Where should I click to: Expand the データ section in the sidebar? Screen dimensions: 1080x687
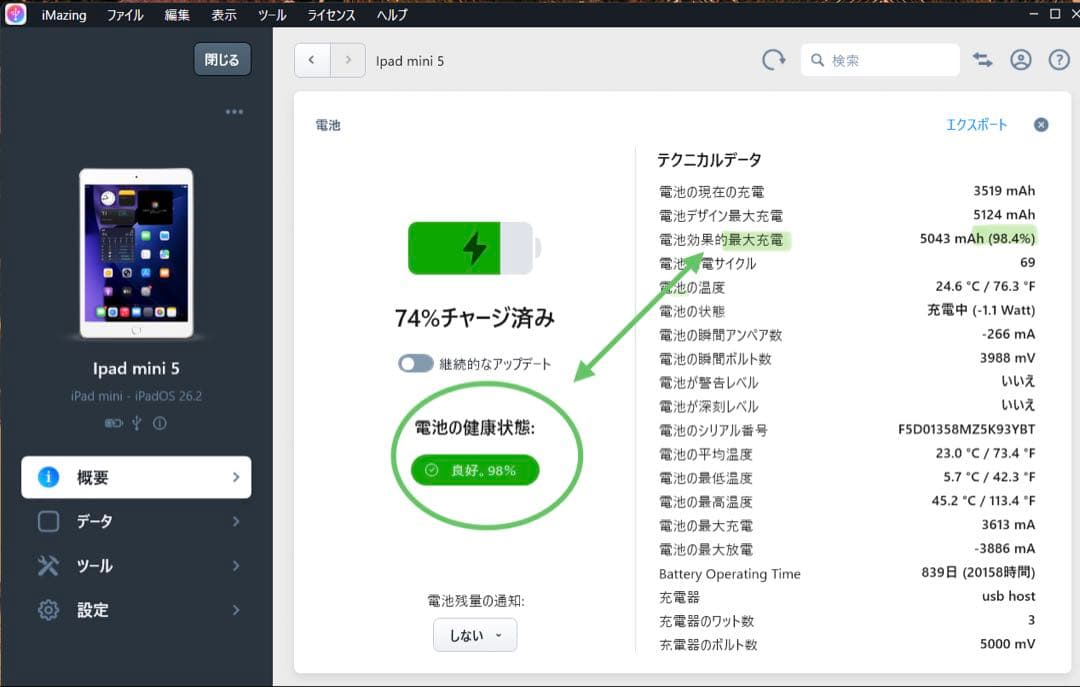tap(136, 521)
